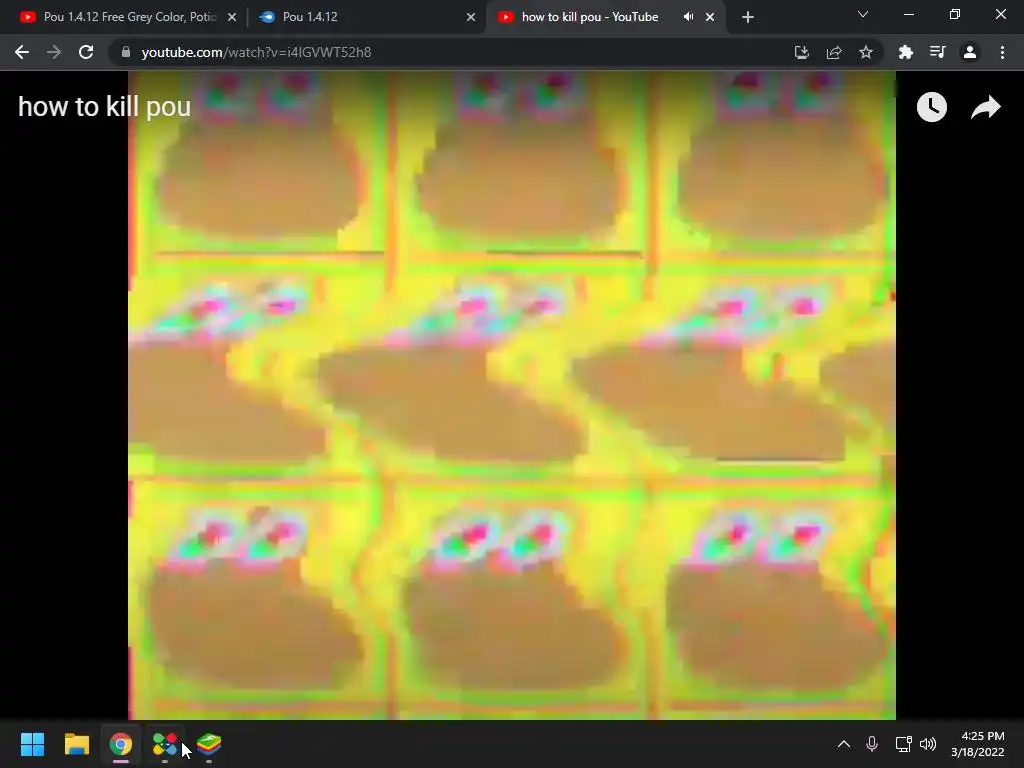Open the BlueStacks X taskbar icon
The height and width of the screenshot is (768, 1024).
point(165,744)
